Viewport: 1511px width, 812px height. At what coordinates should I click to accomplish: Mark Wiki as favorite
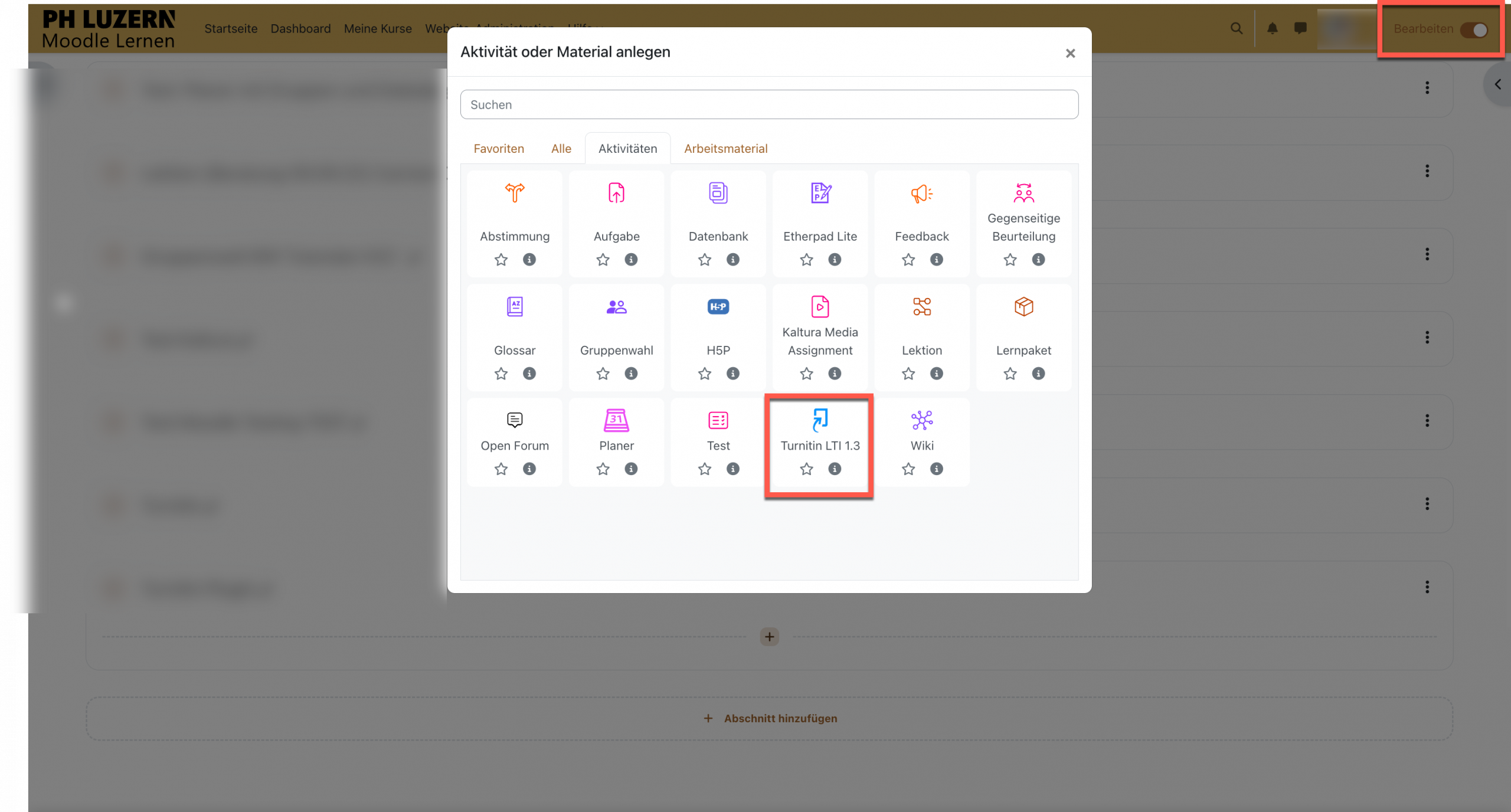908,469
